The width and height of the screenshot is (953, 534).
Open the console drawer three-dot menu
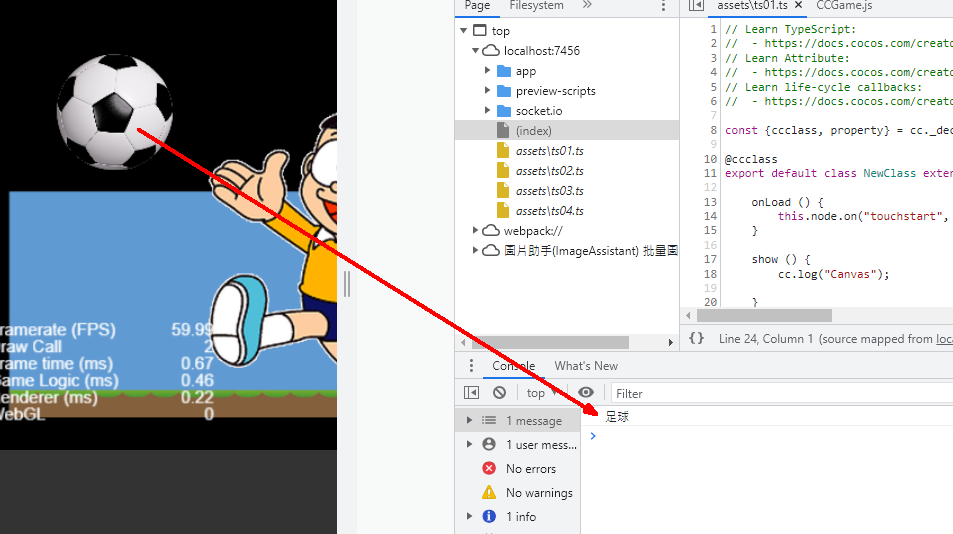471,366
